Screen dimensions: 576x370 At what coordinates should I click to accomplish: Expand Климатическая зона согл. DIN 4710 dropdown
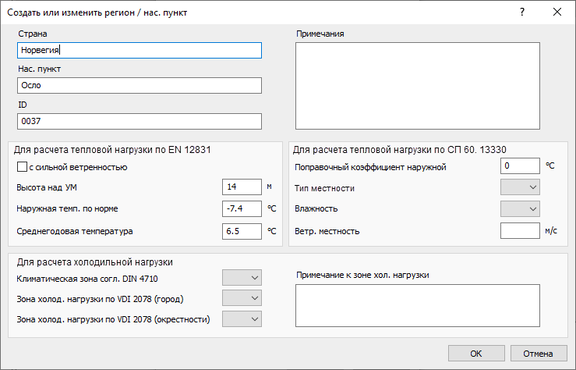(x=242, y=278)
